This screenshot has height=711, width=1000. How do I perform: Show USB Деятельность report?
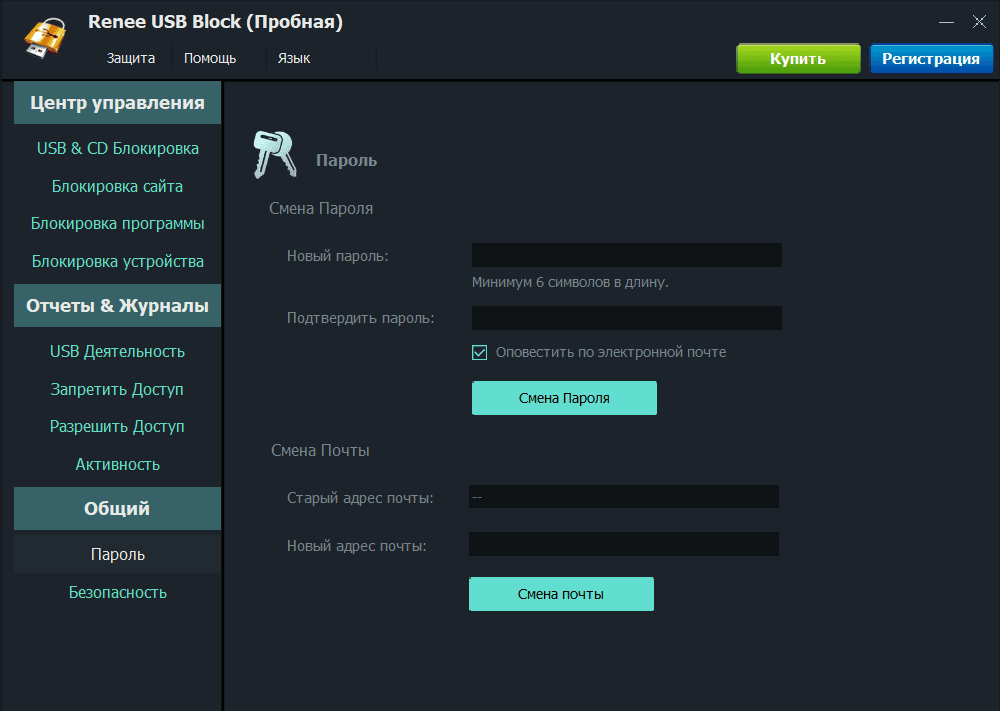click(118, 352)
